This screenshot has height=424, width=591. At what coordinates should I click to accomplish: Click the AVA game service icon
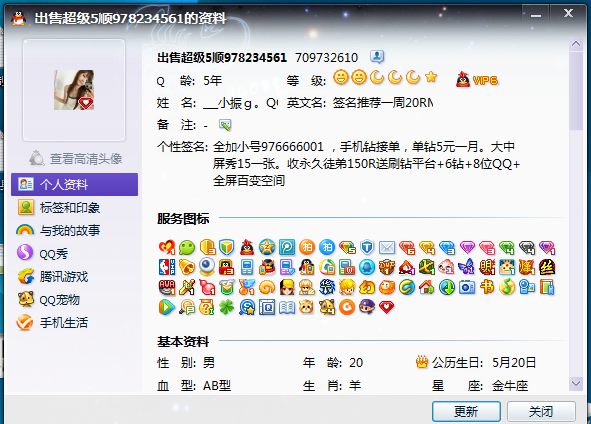pos(167,287)
